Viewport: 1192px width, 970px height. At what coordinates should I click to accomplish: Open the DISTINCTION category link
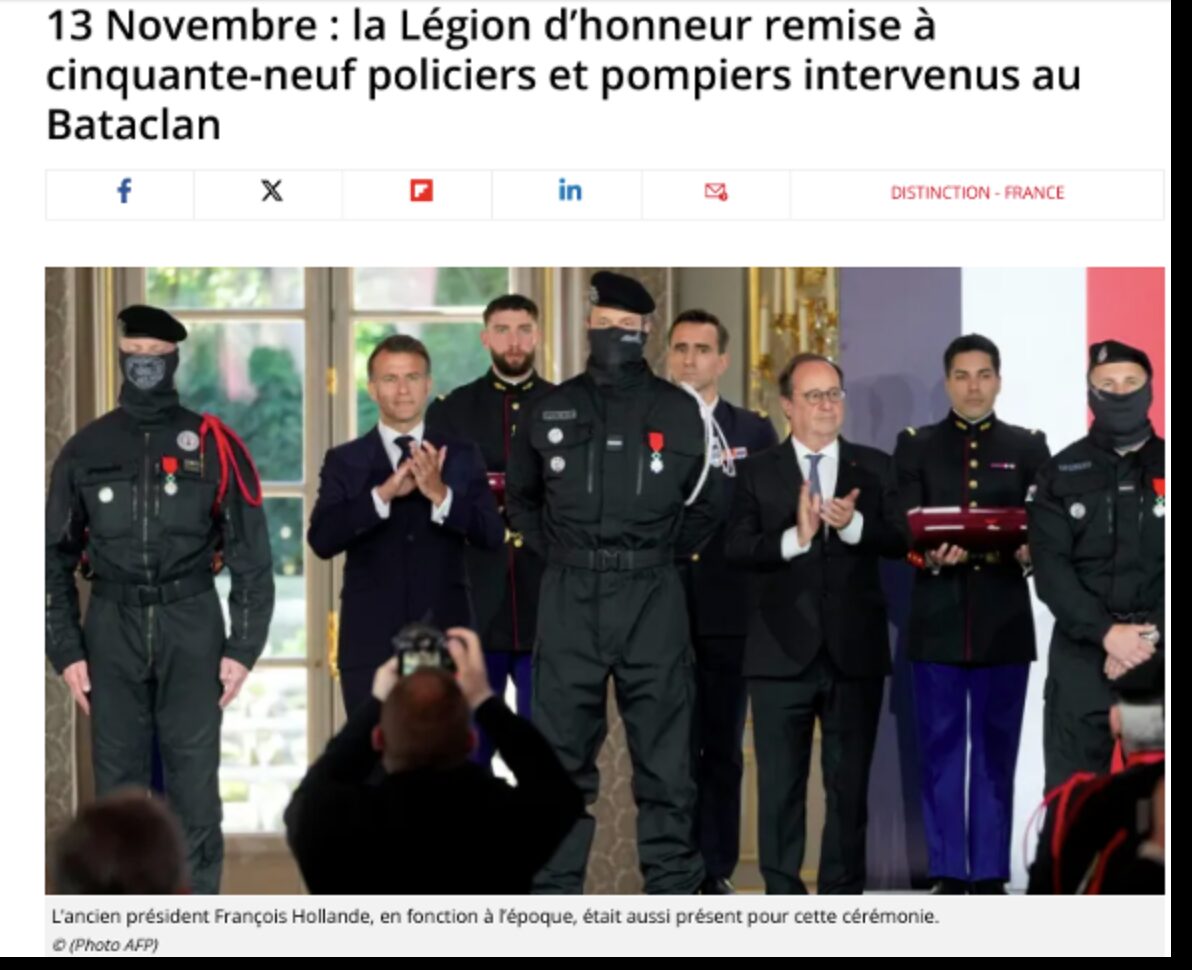[940, 193]
